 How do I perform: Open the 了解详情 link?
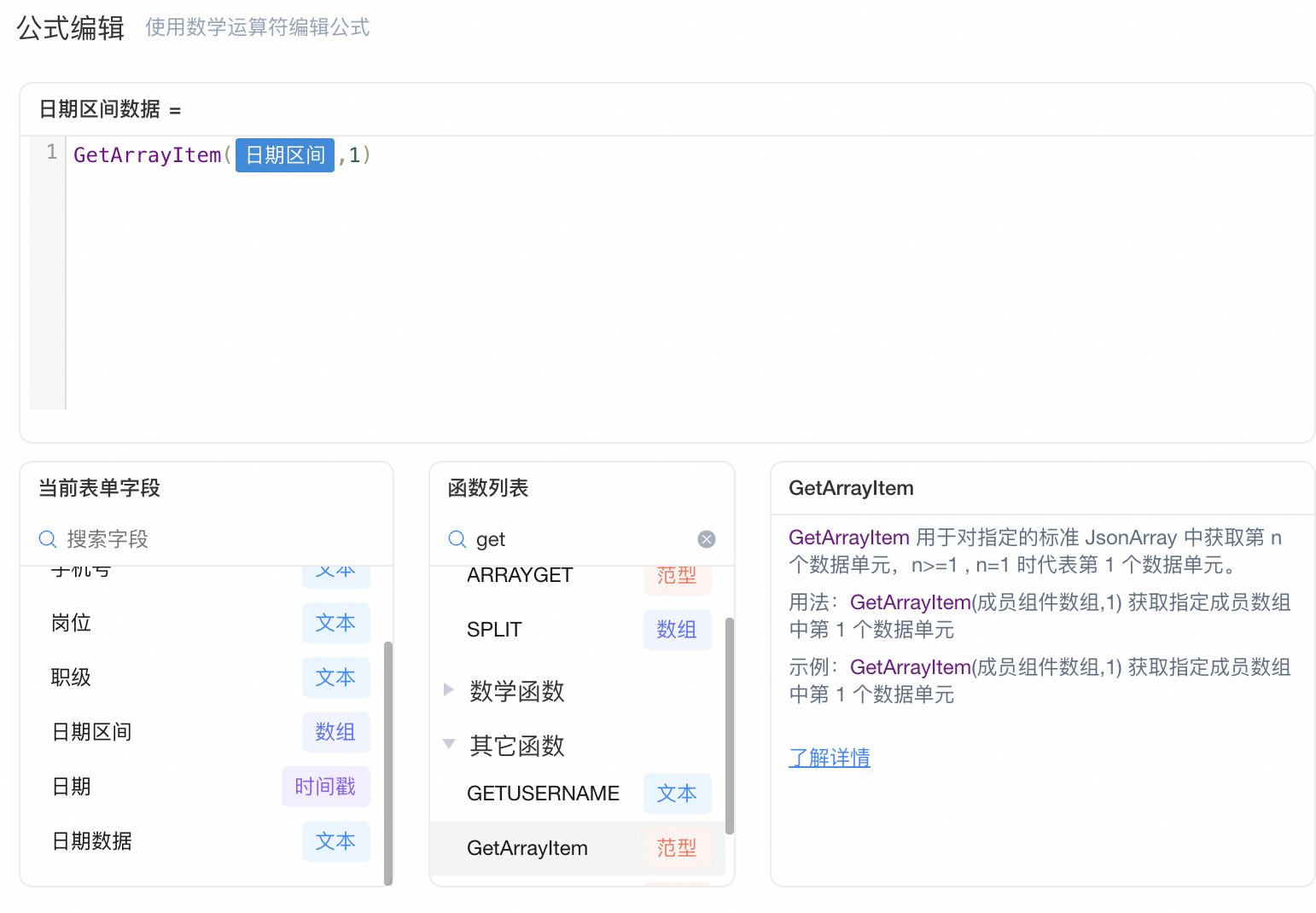tap(830, 758)
